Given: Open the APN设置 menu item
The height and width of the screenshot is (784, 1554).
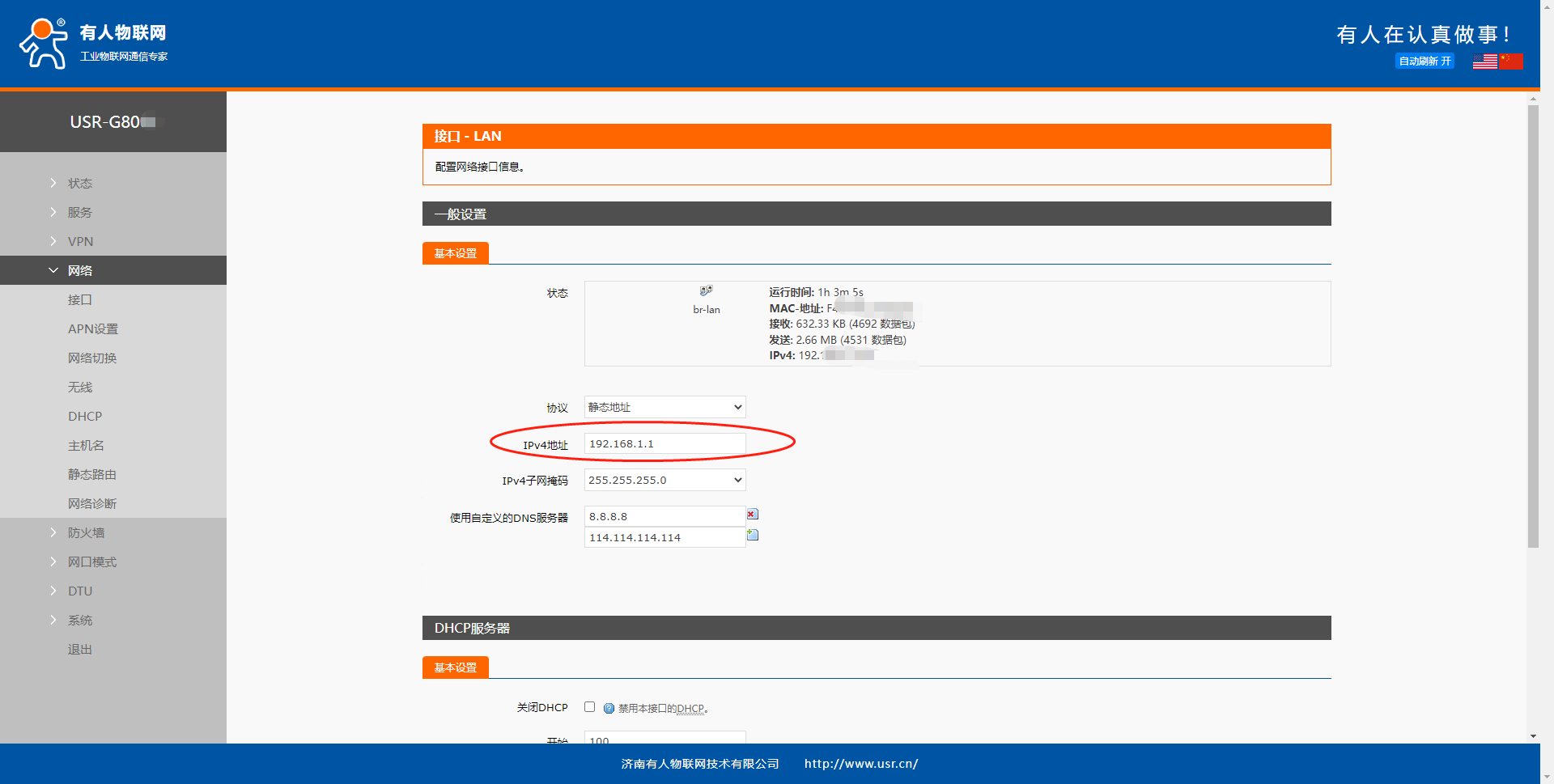Looking at the screenshot, I should [93, 329].
